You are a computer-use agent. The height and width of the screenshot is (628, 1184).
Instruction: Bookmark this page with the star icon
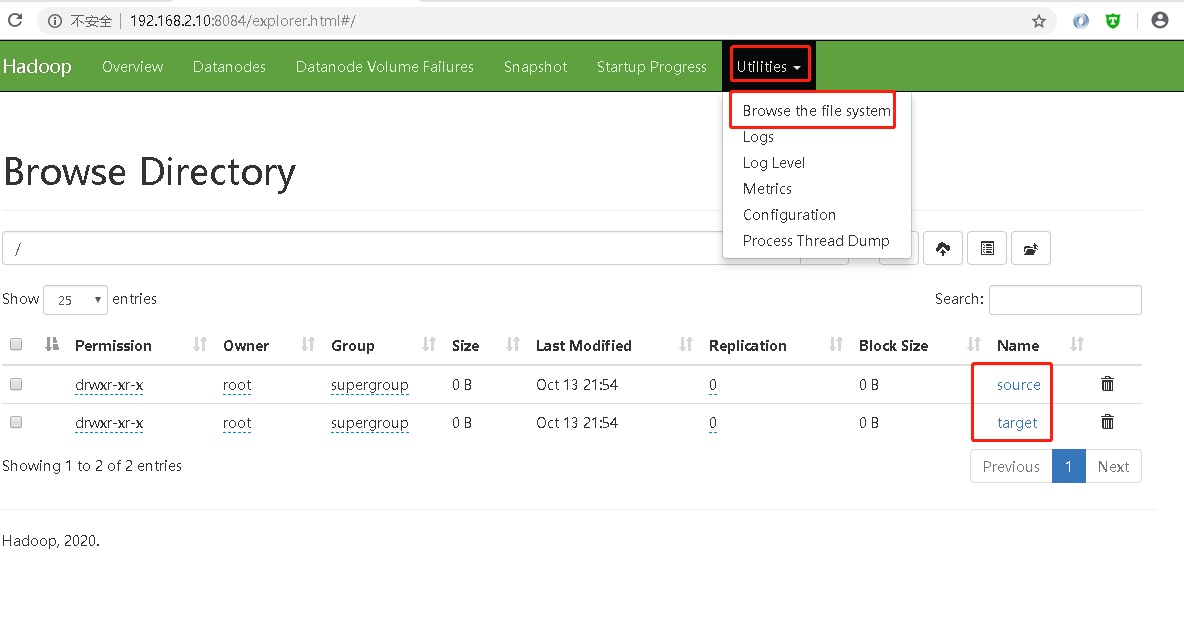(1039, 21)
